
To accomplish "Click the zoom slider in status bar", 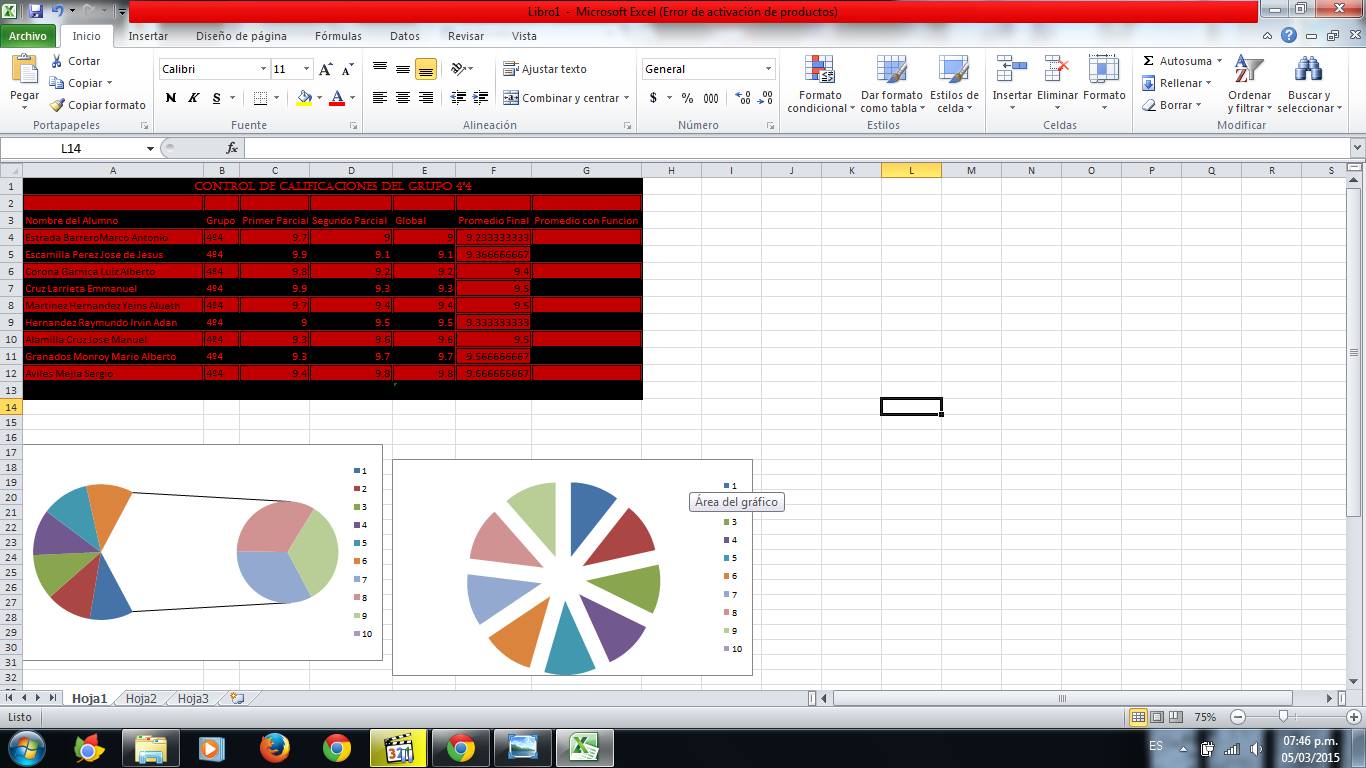I will pos(1283,717).
